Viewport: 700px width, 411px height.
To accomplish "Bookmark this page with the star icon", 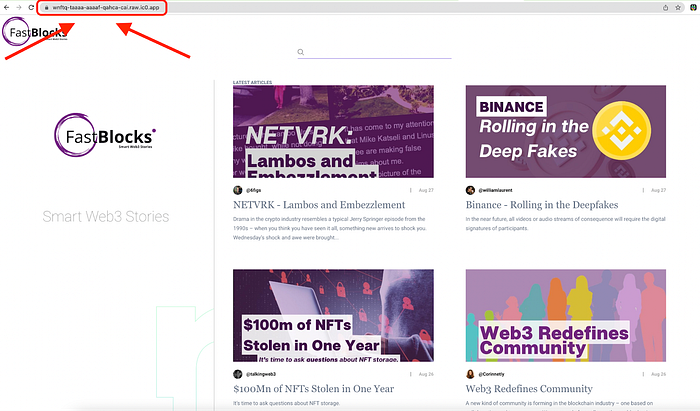I will (678, 8).
